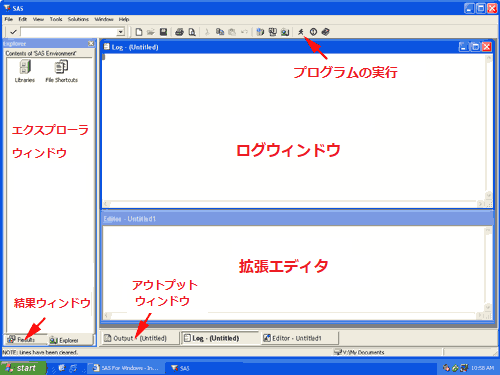Screen dimensions: 500x375
Task: Open the File Shortcuts icon
Action: 61,71
